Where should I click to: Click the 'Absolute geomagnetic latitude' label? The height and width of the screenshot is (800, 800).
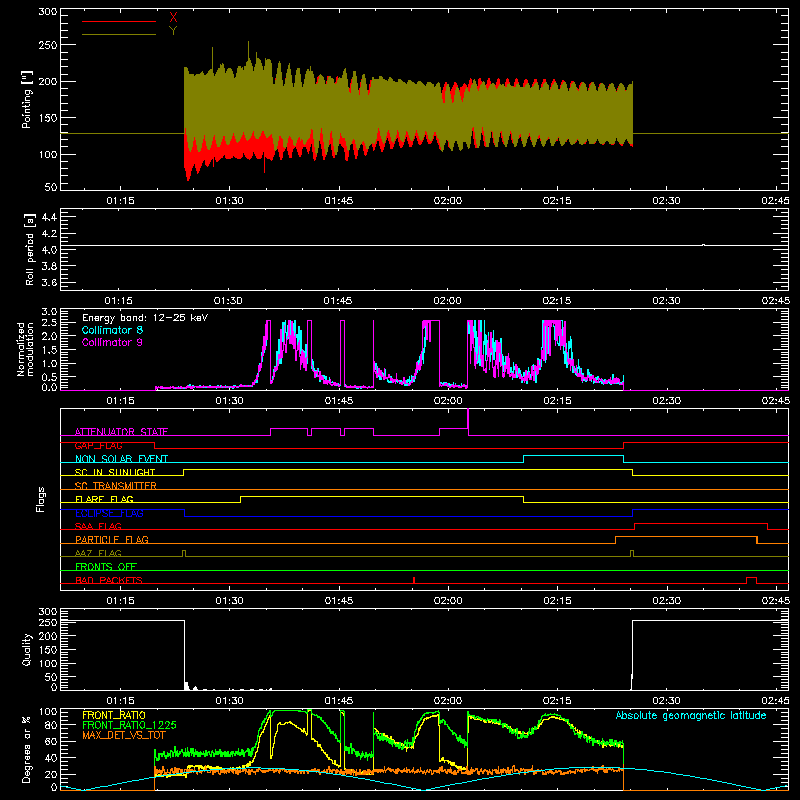click(x=691, y=715)
